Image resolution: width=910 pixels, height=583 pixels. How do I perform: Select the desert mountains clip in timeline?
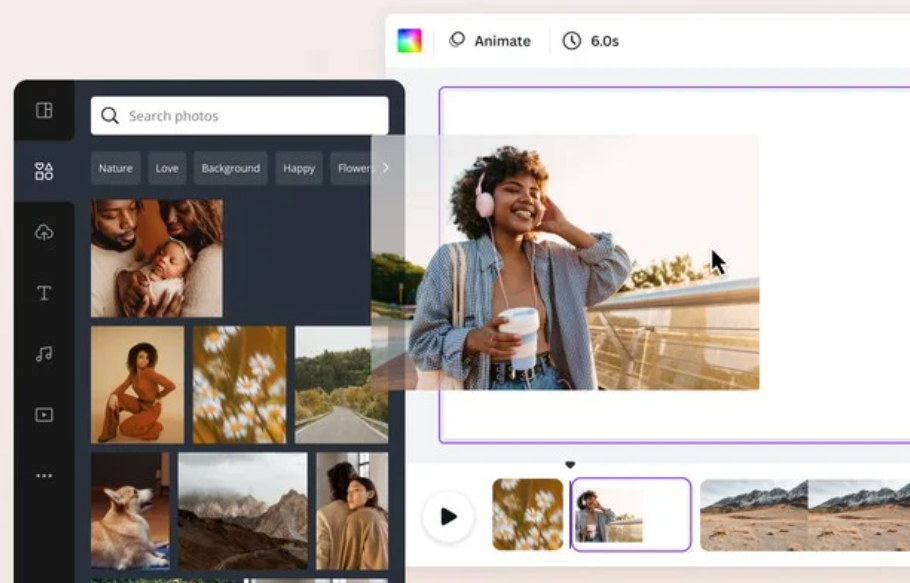(805, 515)
